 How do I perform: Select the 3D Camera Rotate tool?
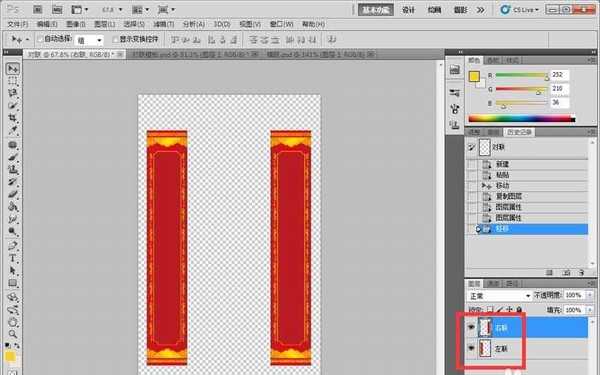coord(13,310)
